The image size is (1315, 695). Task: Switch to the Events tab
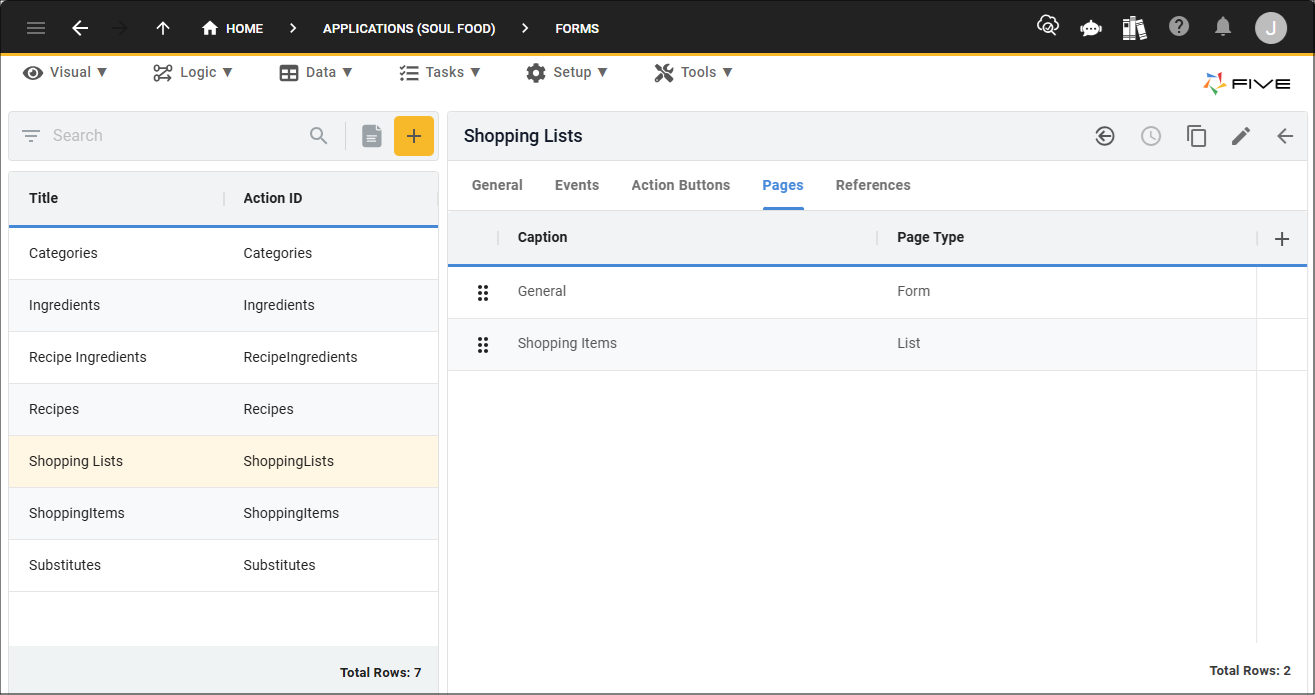point(577,185)
